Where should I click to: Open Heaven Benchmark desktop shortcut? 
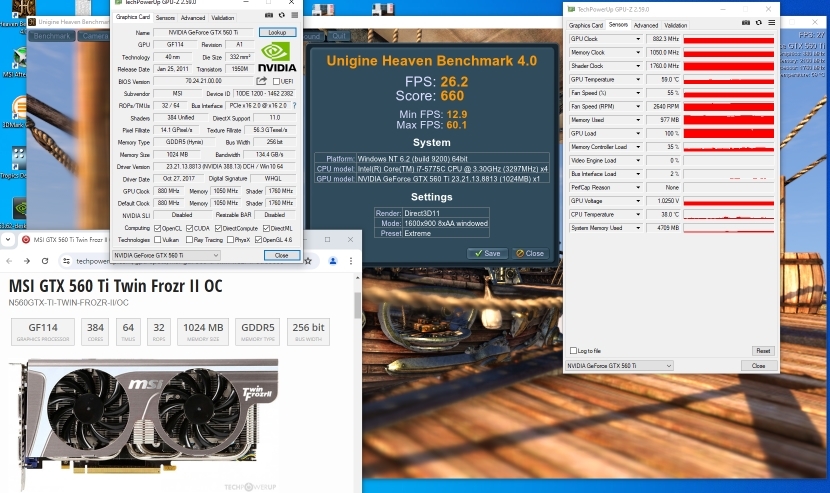(x=17, y=15)
